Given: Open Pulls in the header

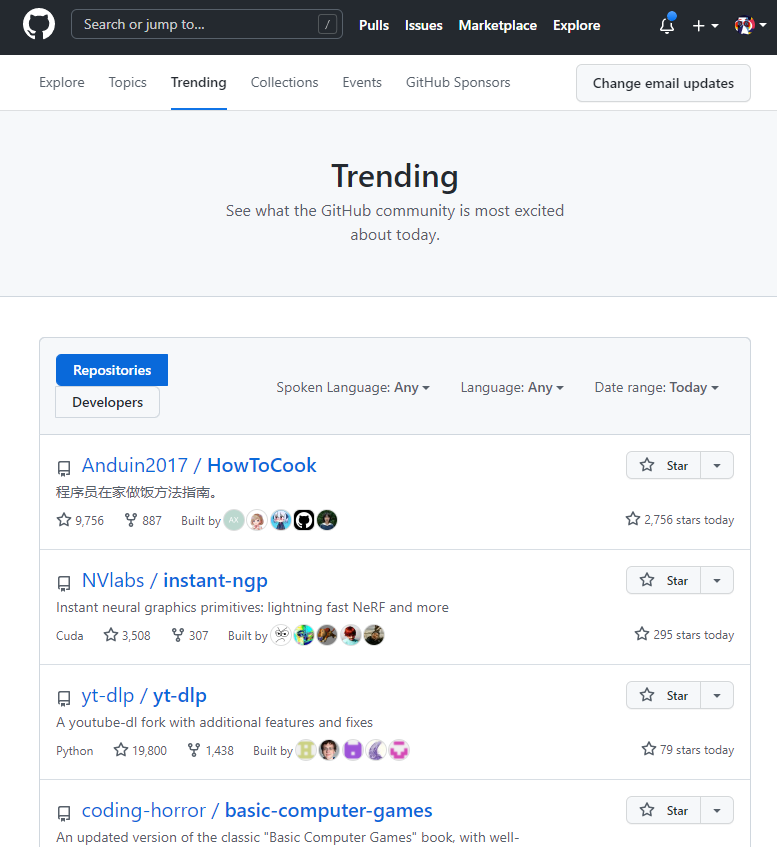Looking at the screenshot, I should [x=374, y=25].
